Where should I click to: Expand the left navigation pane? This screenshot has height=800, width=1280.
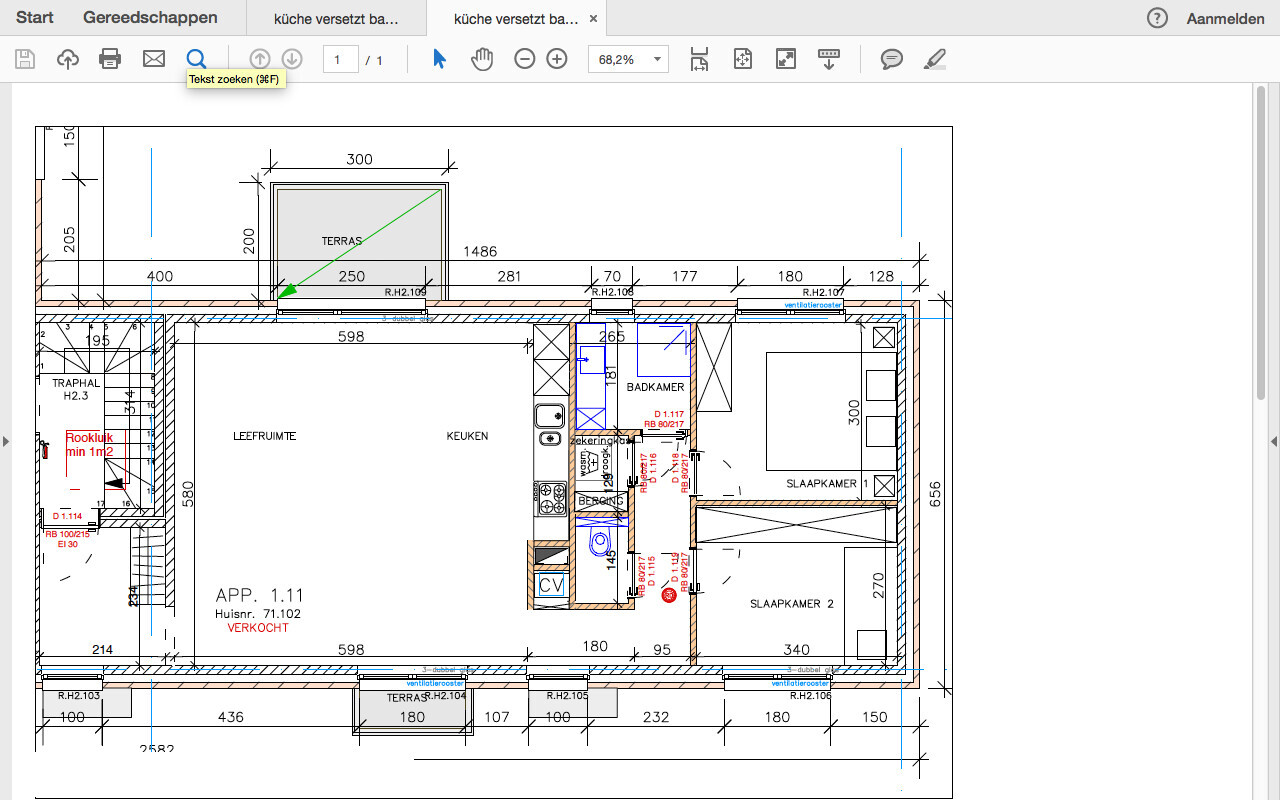(x=6, y=441)
